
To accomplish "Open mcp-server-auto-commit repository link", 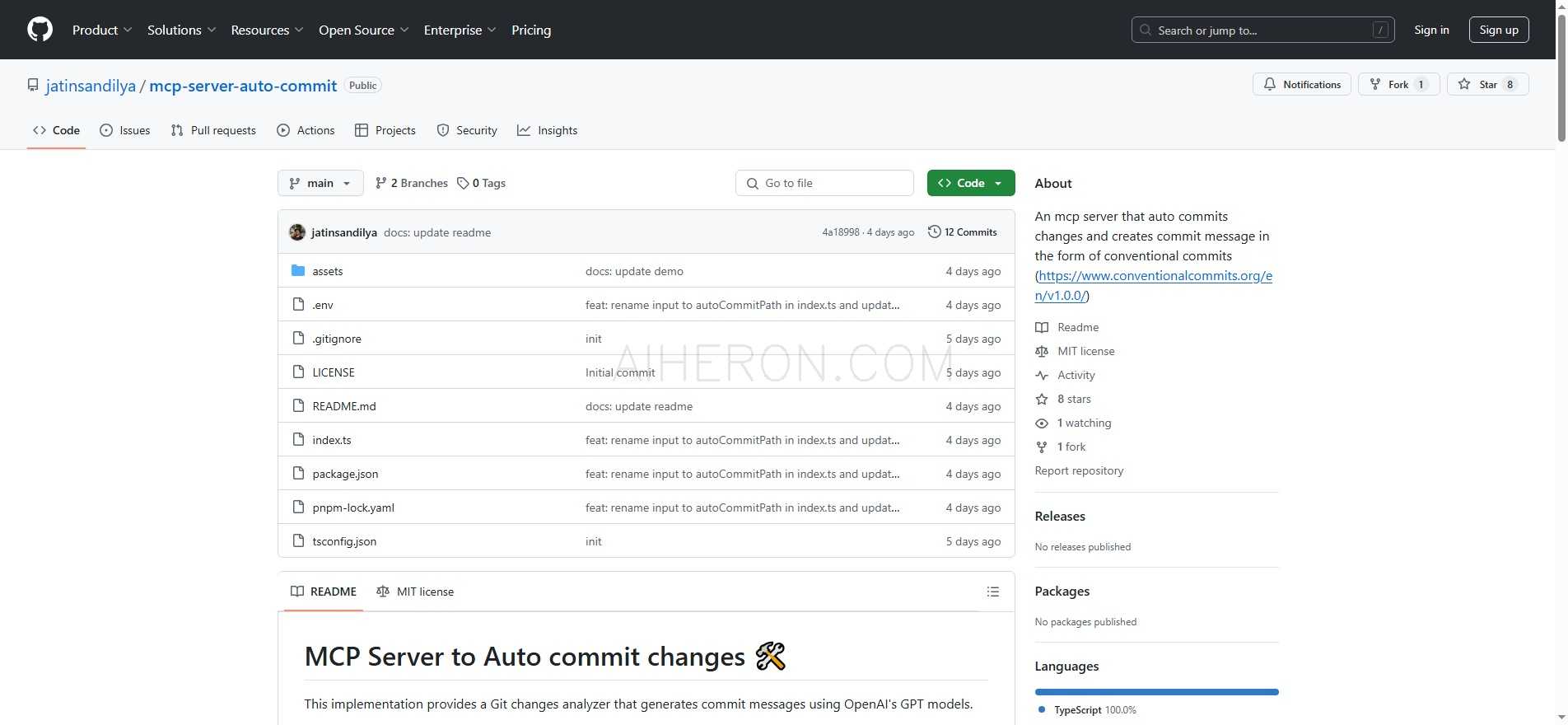I will [243, 86].
